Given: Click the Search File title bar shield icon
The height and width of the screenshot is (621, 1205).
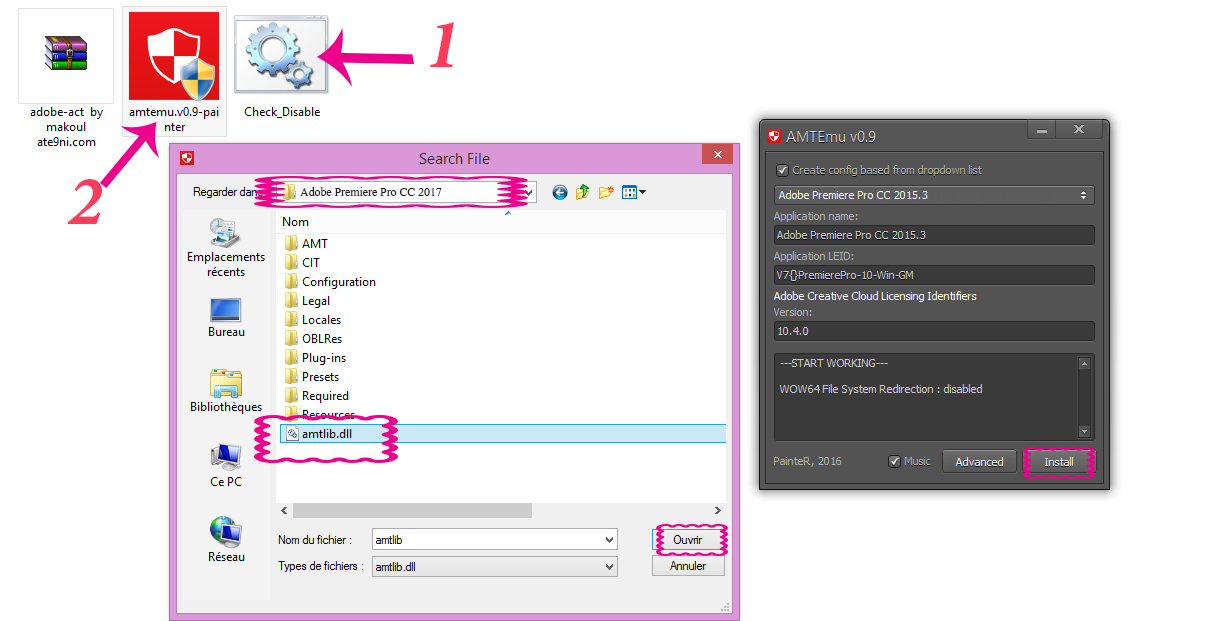Looking at the screenshot, I should [187, 158].
